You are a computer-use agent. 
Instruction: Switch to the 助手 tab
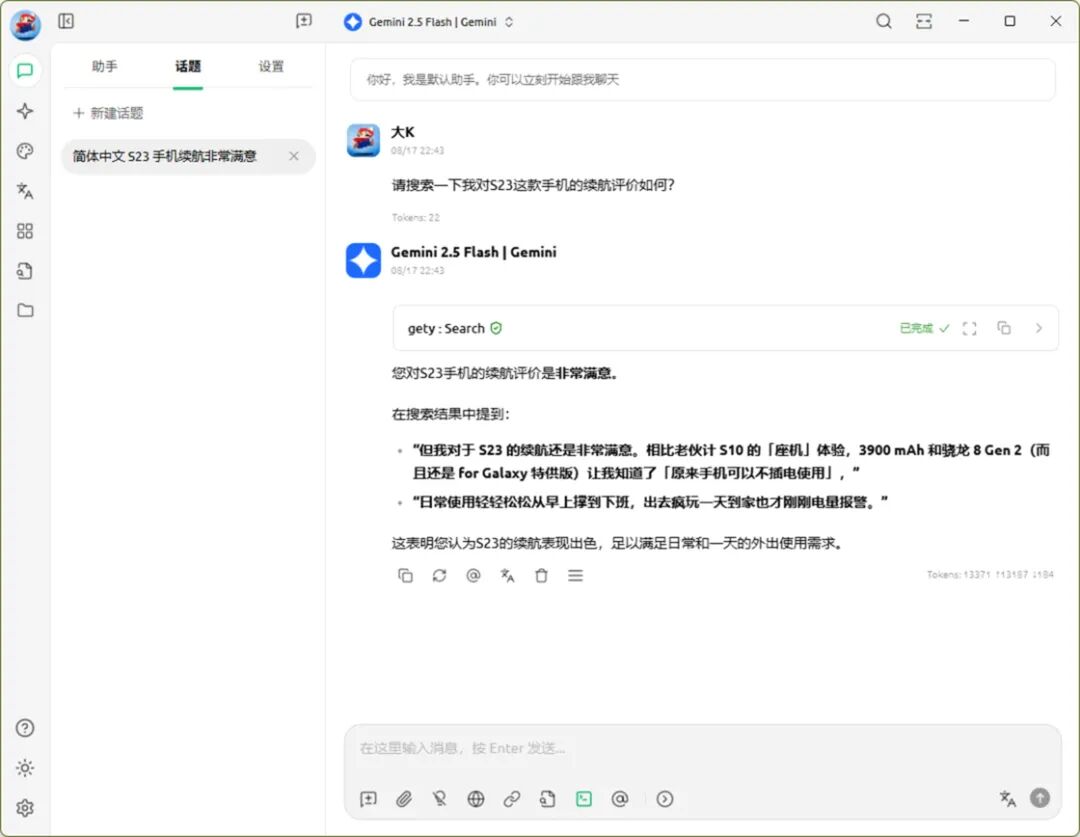[x=105, y=66]
